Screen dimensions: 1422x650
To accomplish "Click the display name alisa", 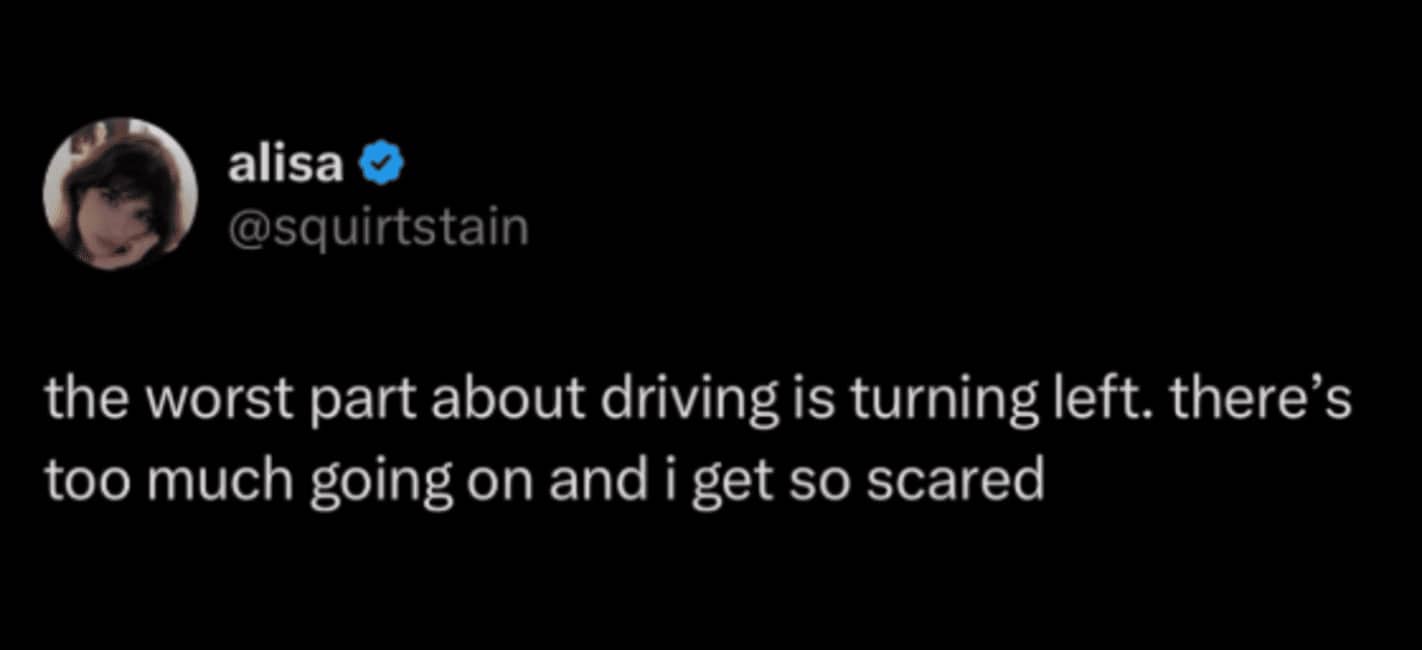I will point(286,165).
